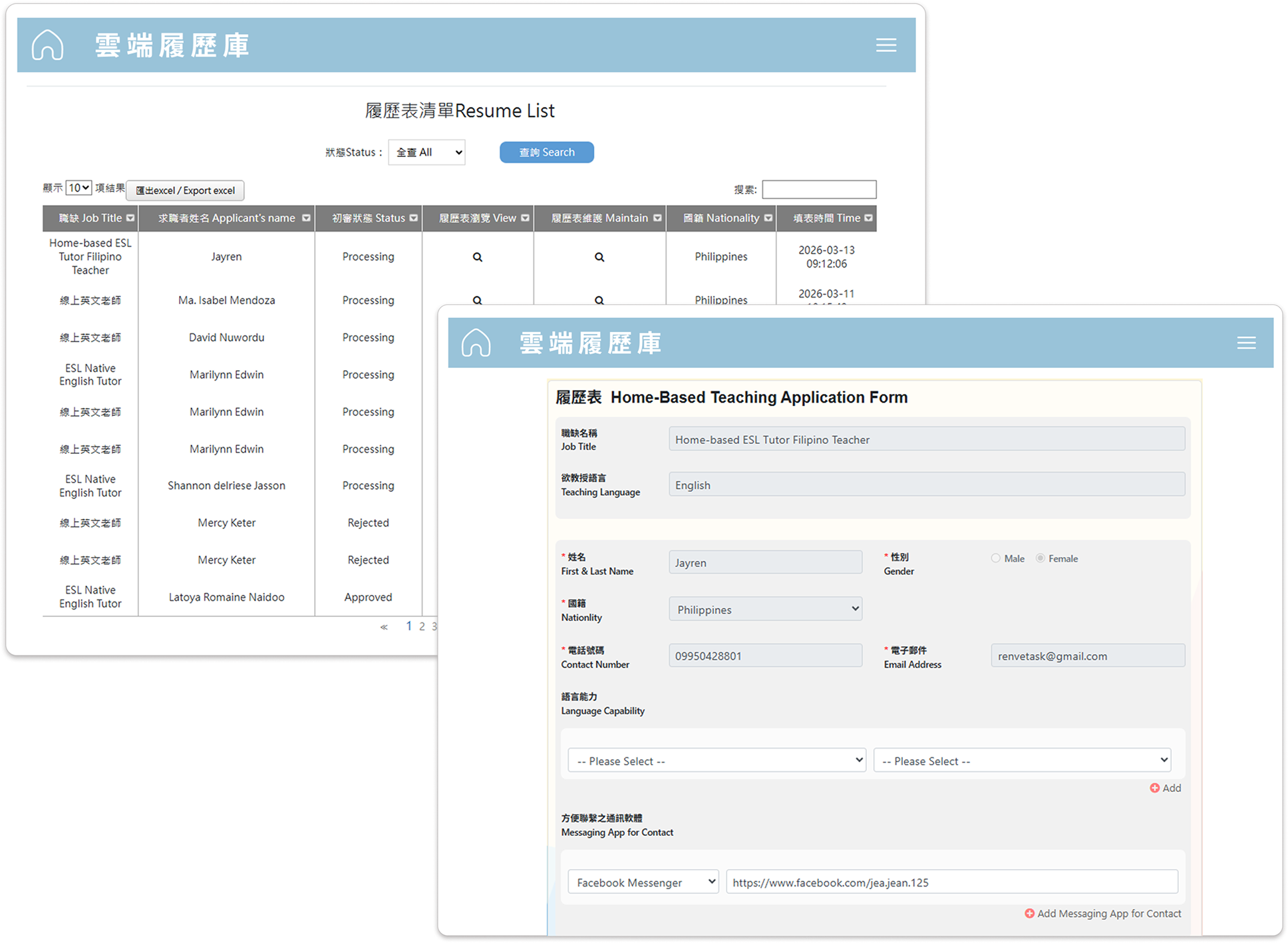Screen dimensions: 1288x943
Task: Select the Female radio button
Action: (1040, 558)
